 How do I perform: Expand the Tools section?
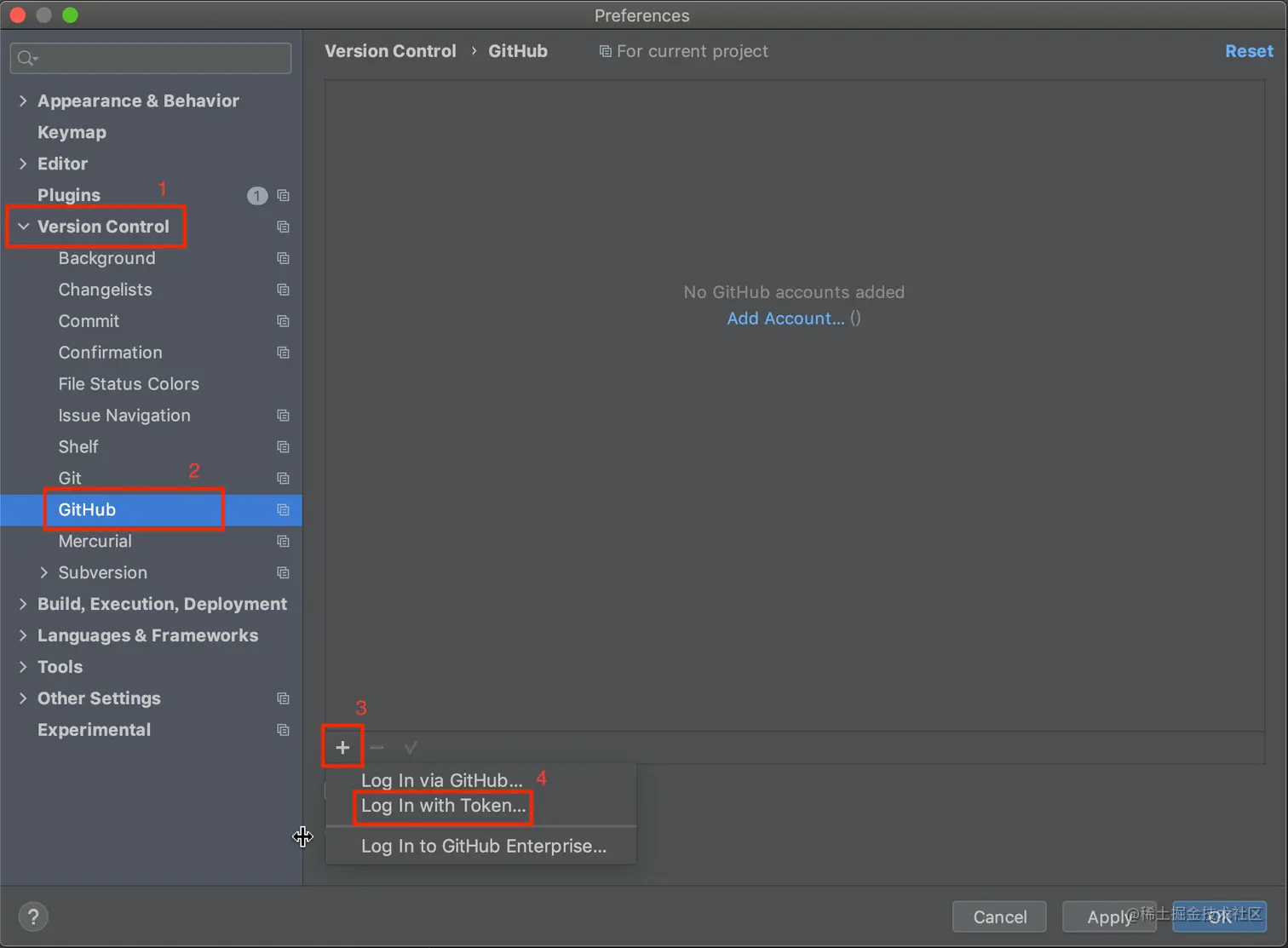tap(23, 667)
